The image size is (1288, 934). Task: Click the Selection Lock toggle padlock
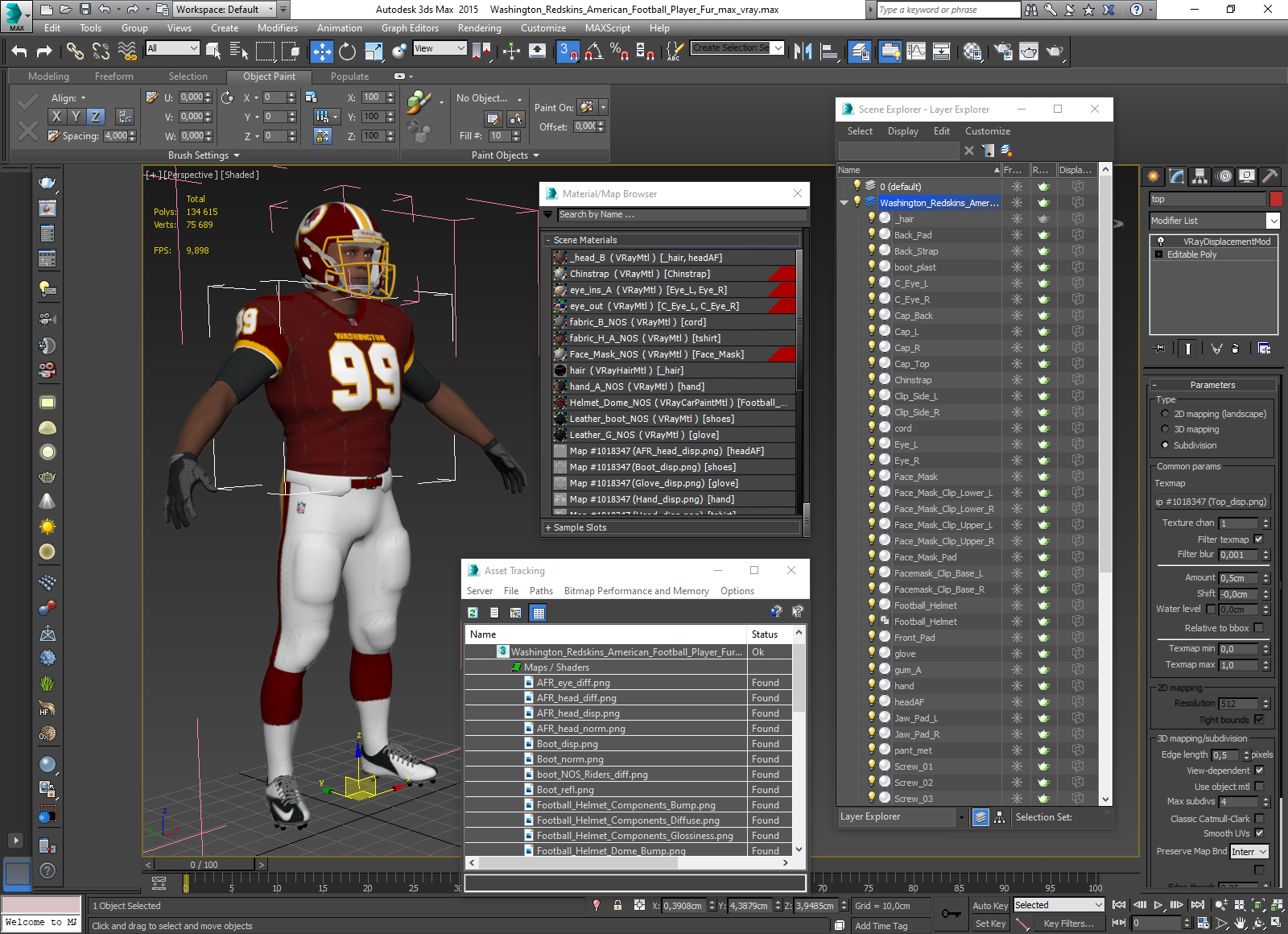(x=617, y=905)
